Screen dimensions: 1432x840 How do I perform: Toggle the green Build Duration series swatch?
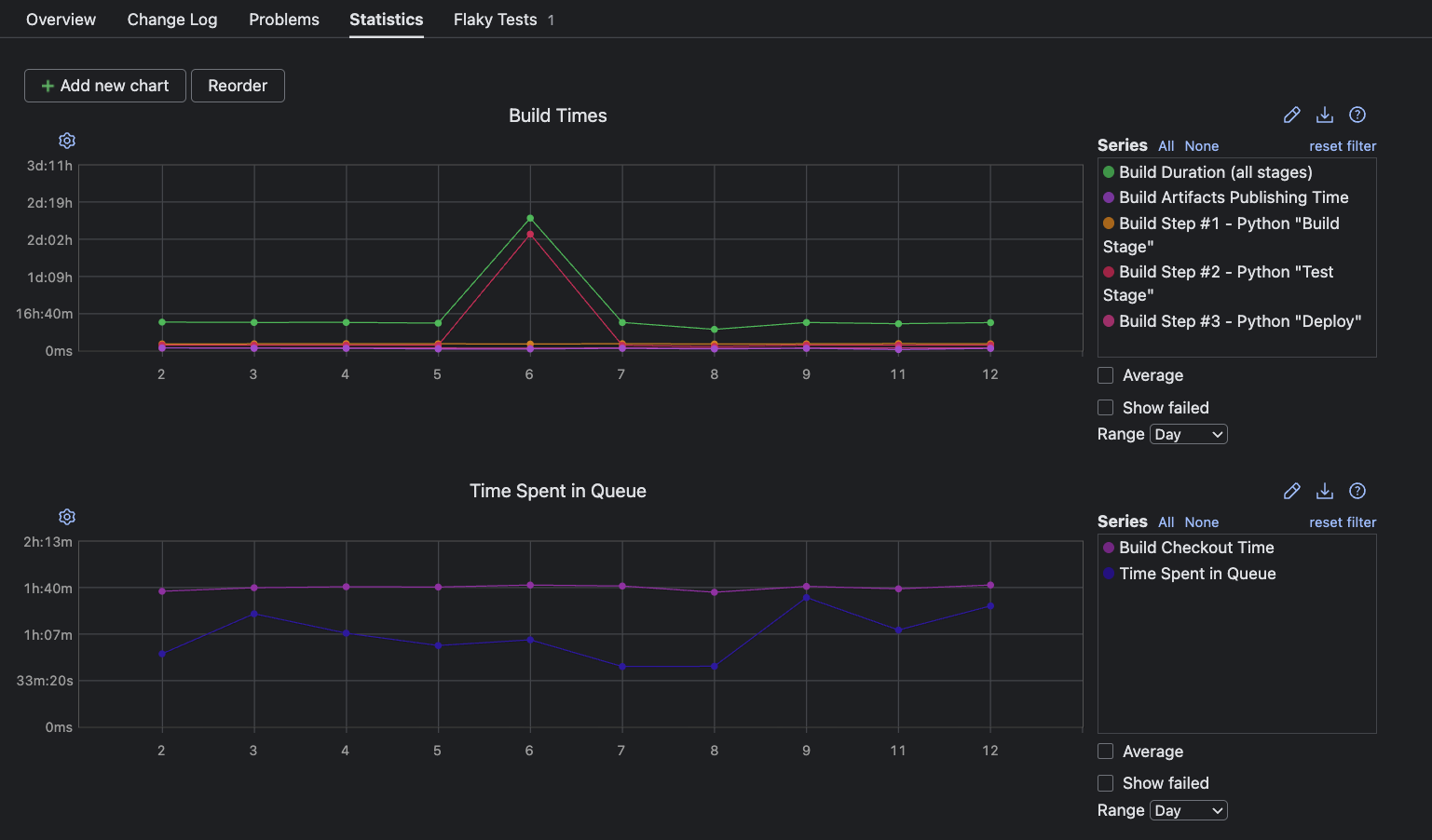tap(1109, 172)
